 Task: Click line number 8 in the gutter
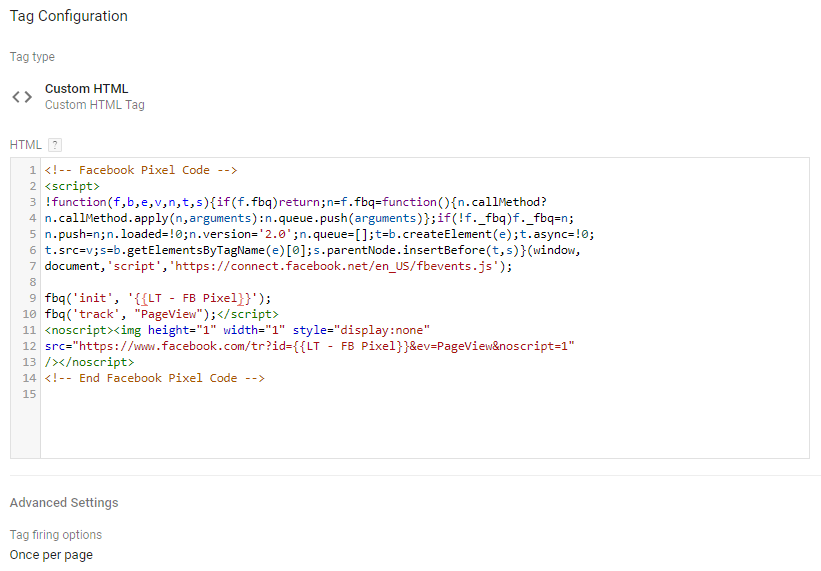32,282
